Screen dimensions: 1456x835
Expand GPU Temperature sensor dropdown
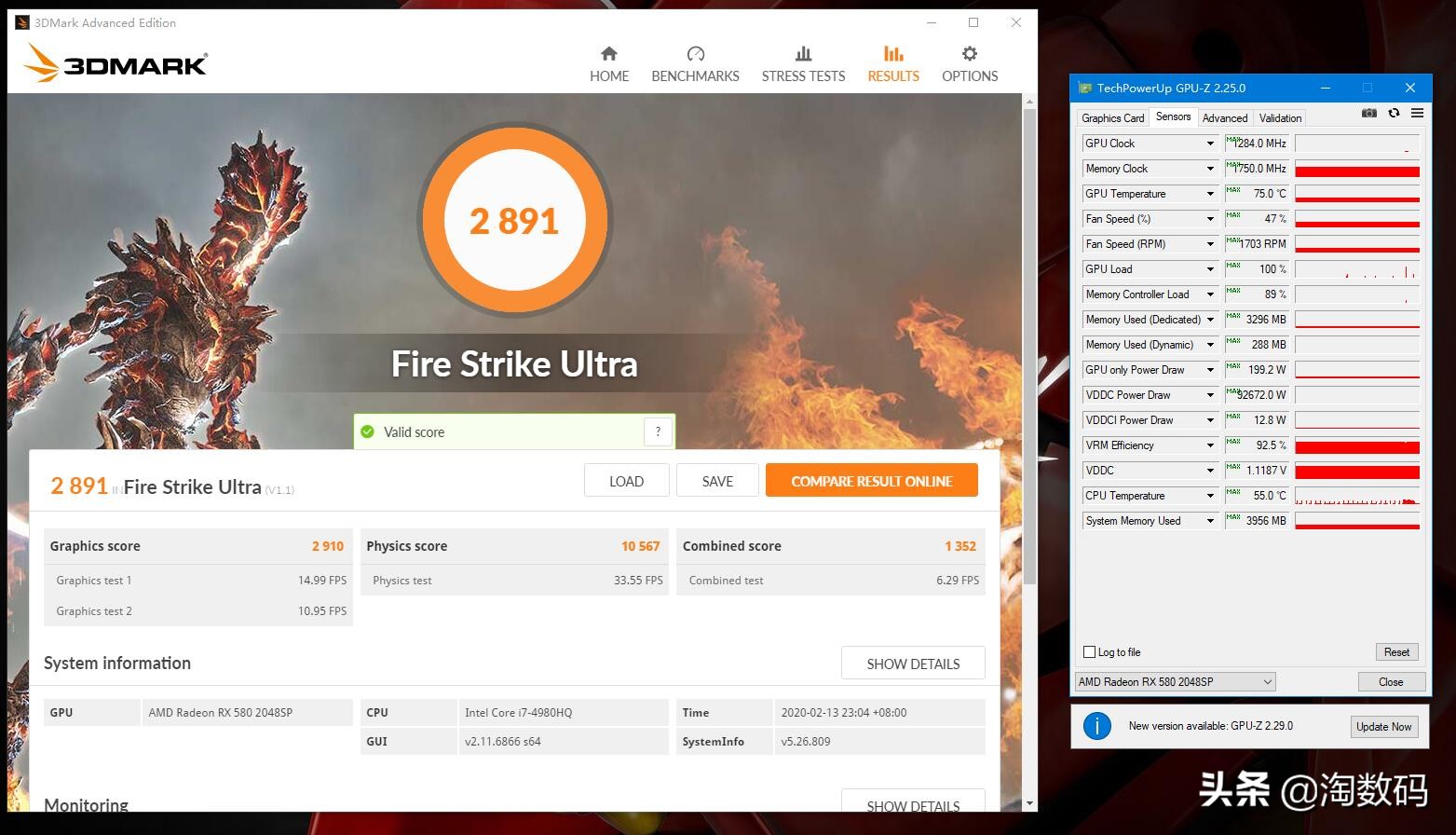[1210, 194]
